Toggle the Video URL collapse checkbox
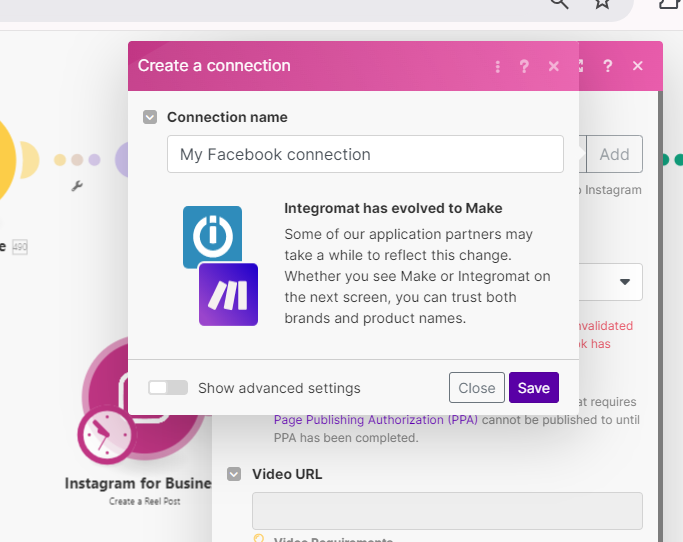The image size is (683, 542). 234,474
